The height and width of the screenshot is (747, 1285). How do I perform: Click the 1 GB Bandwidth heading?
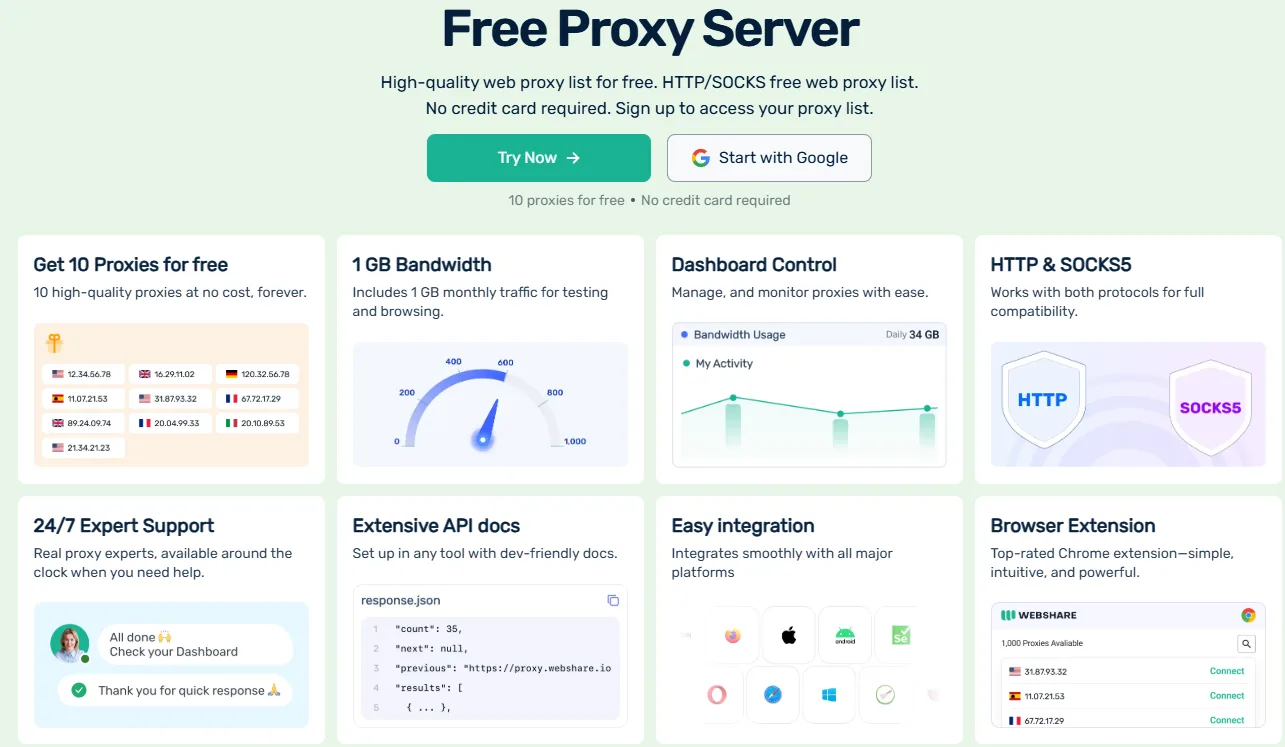(x=422, y=265)
